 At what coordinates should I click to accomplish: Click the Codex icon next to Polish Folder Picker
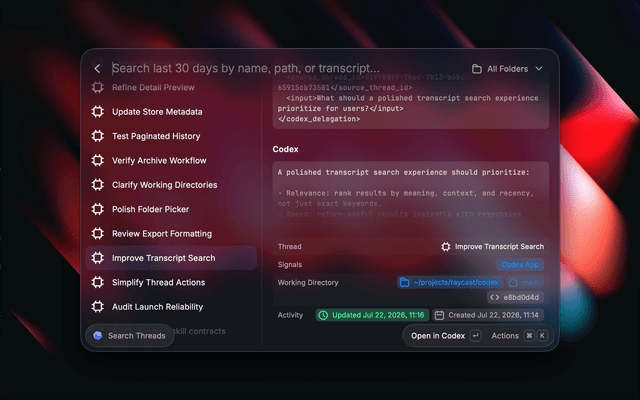click(x=98, y=209)
